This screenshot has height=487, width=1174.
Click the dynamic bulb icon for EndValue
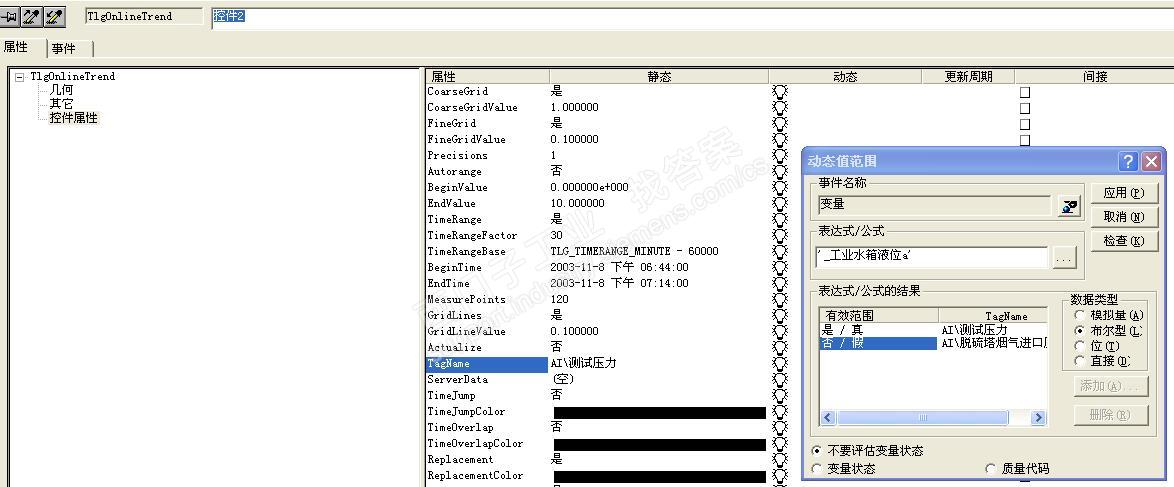pos(779,204)
